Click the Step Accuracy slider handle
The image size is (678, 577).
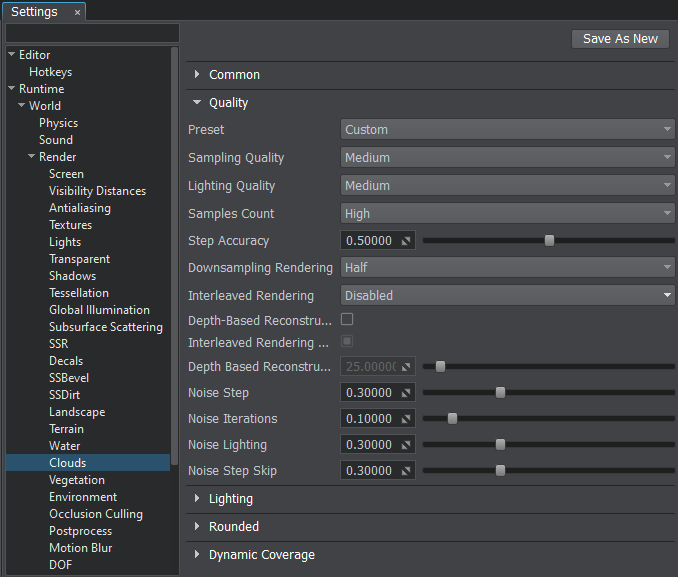tap(549, 241)
